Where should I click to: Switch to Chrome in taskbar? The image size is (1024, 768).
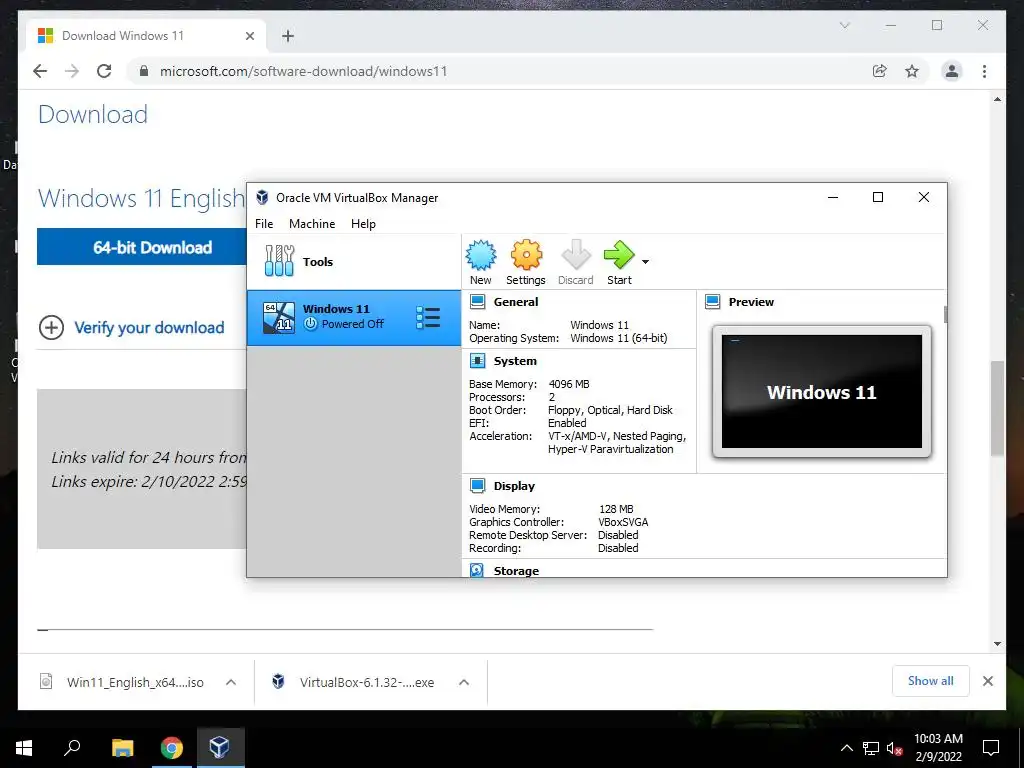pyautogui.click(x=171, y=747)
